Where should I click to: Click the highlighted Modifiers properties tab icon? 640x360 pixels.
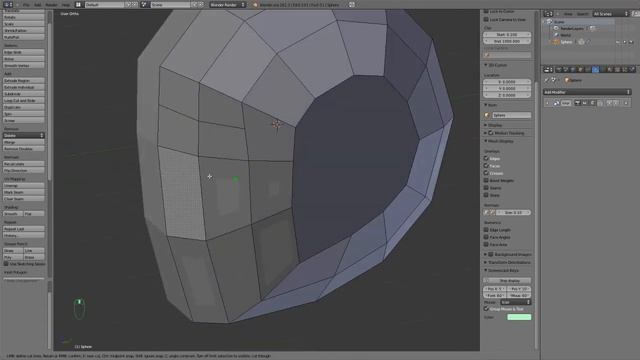(595, 70)
